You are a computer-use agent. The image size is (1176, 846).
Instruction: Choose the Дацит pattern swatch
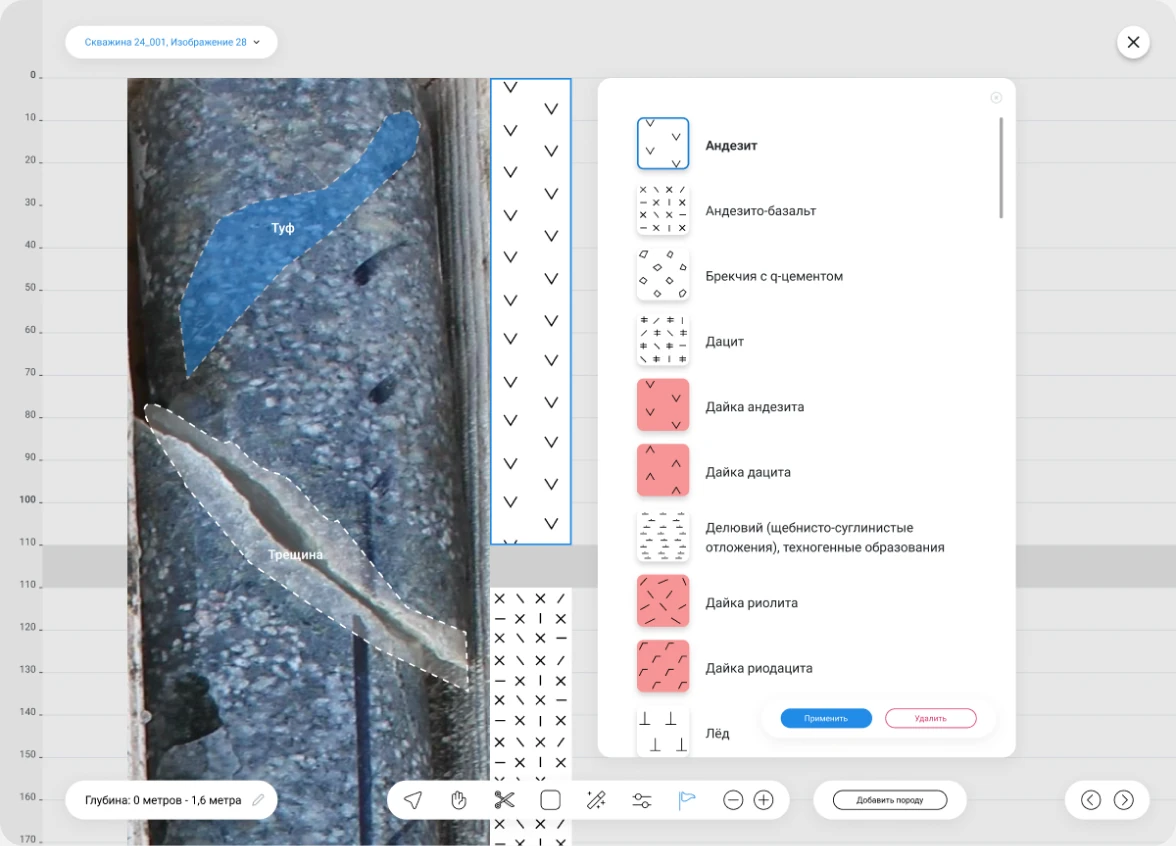pos(663,340)
